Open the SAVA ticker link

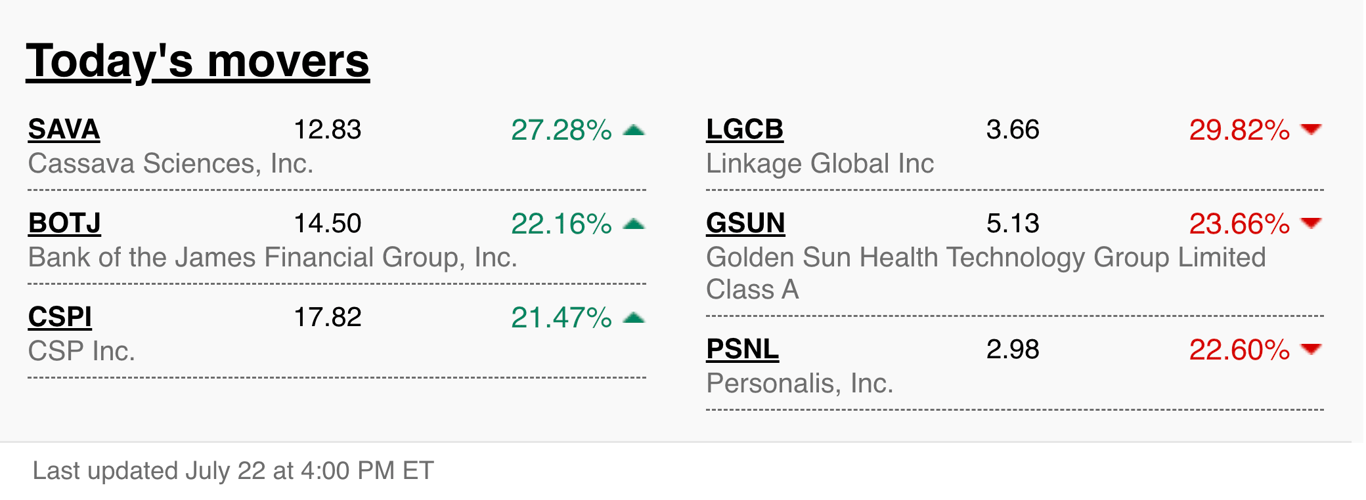pos(64,130)
